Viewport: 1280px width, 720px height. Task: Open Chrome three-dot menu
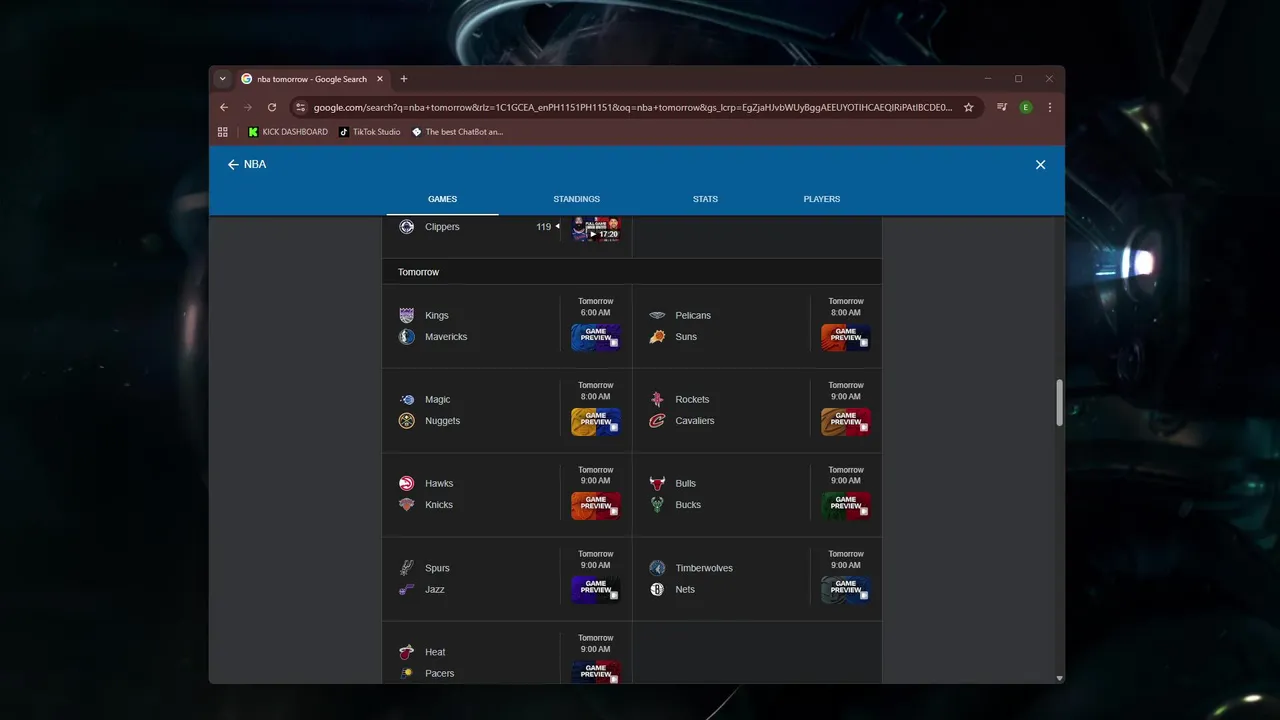pyautogui.click(x=1050, y=107)
